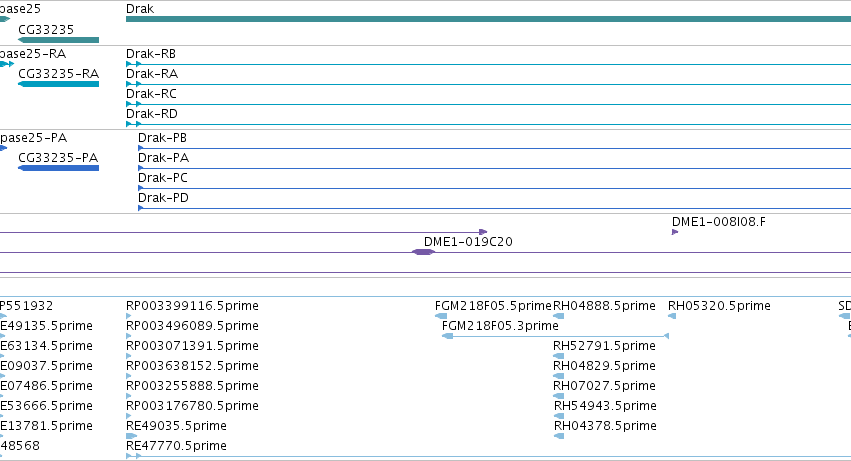Click the RH54943.5prime EST label
This screenshot has height=461, width=851.
[605, 406]
